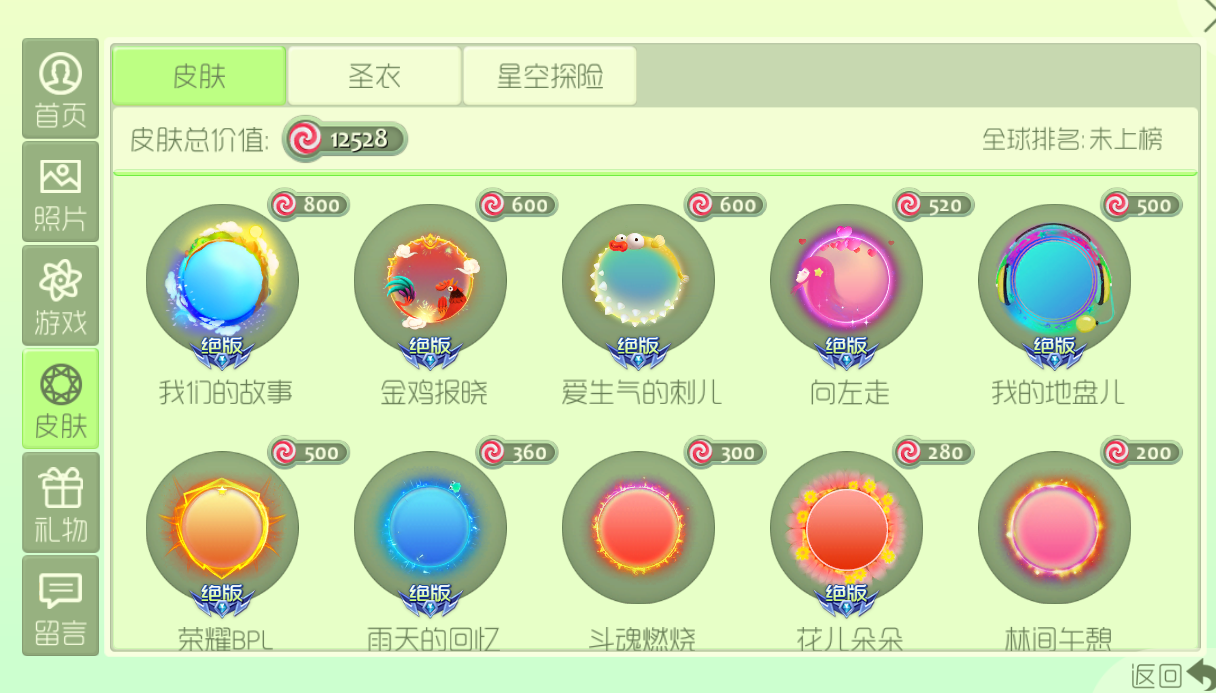Choose the 荣耀BPL golden skin
The image size is (1216, 693).
tap(222, 528)
